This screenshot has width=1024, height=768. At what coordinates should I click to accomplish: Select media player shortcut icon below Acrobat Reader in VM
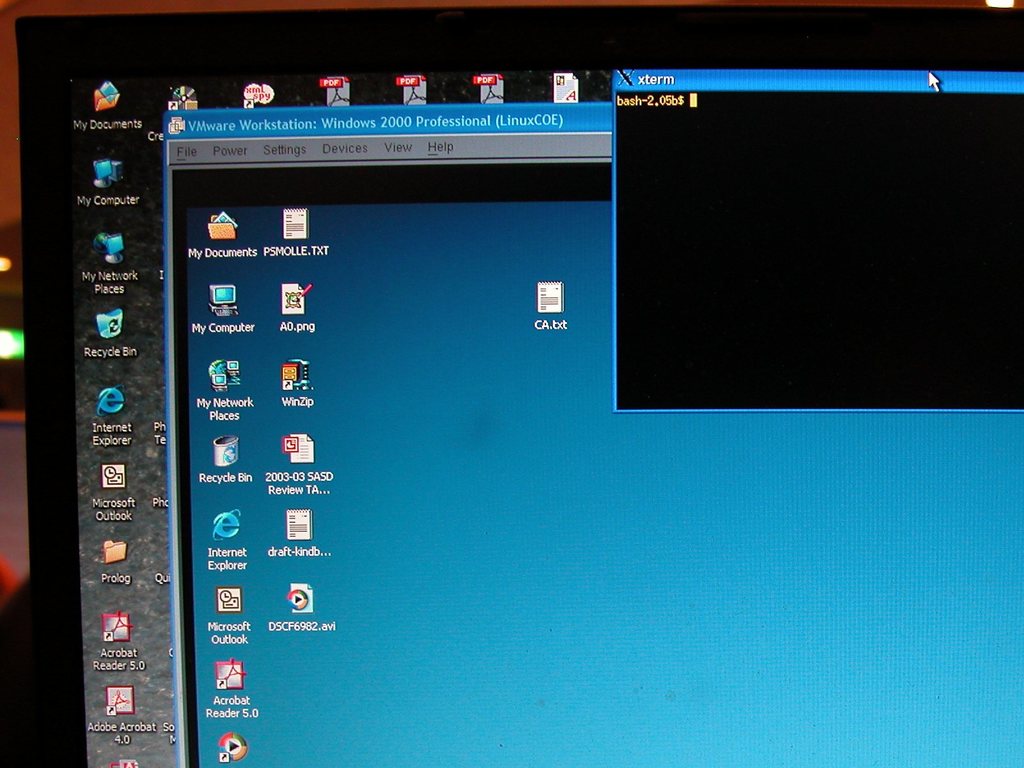232,748
